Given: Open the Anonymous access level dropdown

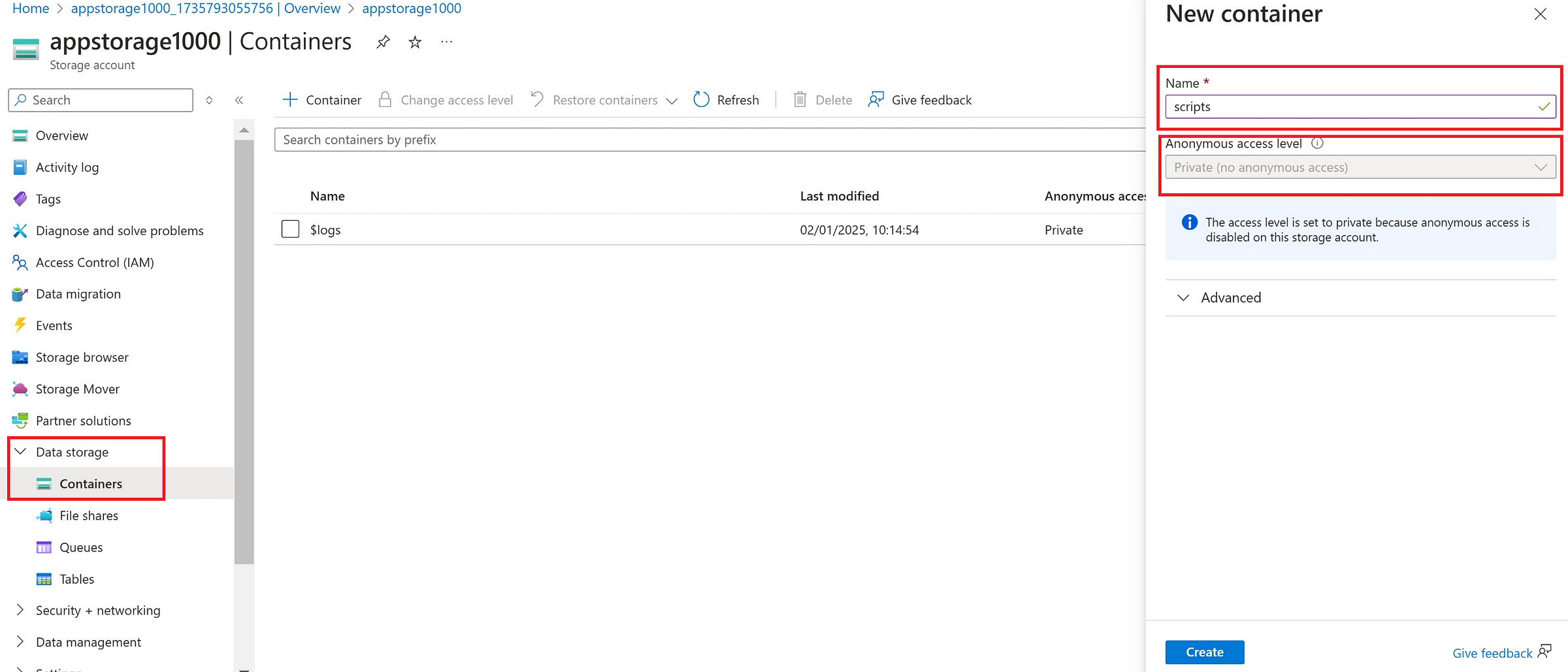Looking at the screenshot, I should (x=1360, y=167).
